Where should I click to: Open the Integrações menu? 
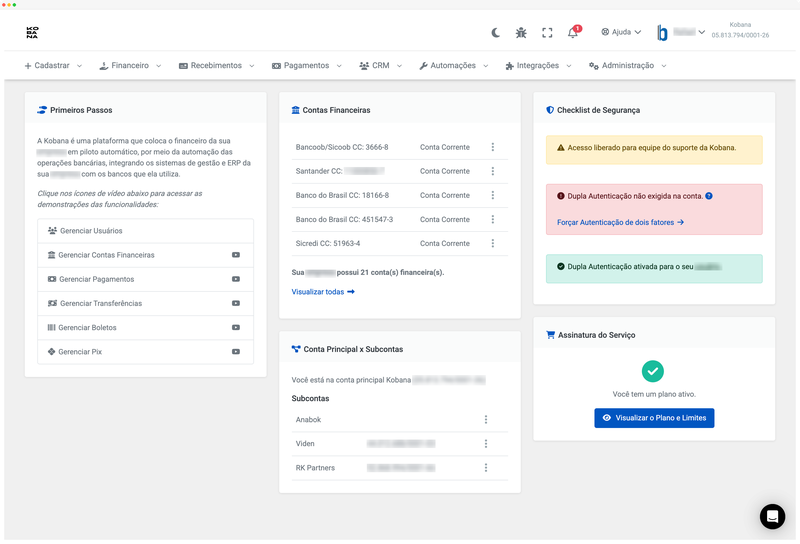[539, 65]
